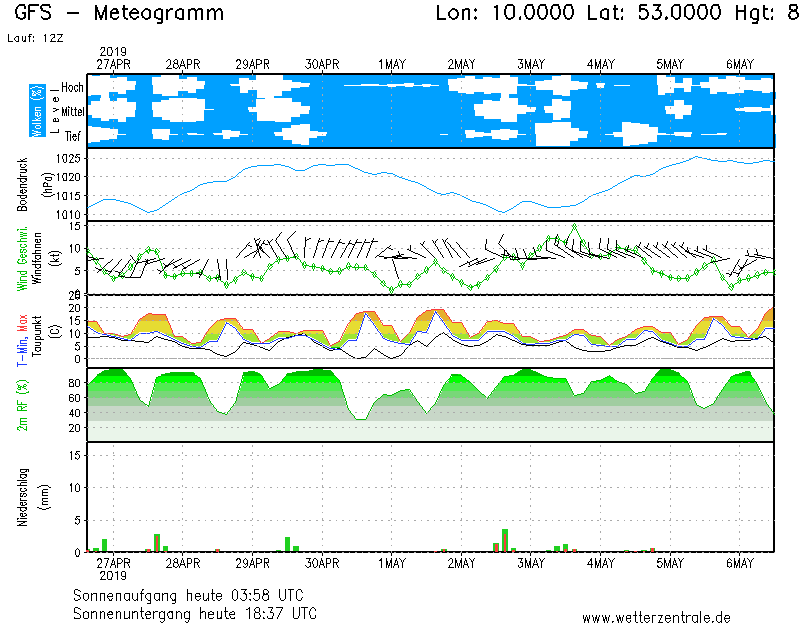Click the green 'Wind Geschwi.' axis label
The width and height of the screenshot is (800, 625).
22,258
